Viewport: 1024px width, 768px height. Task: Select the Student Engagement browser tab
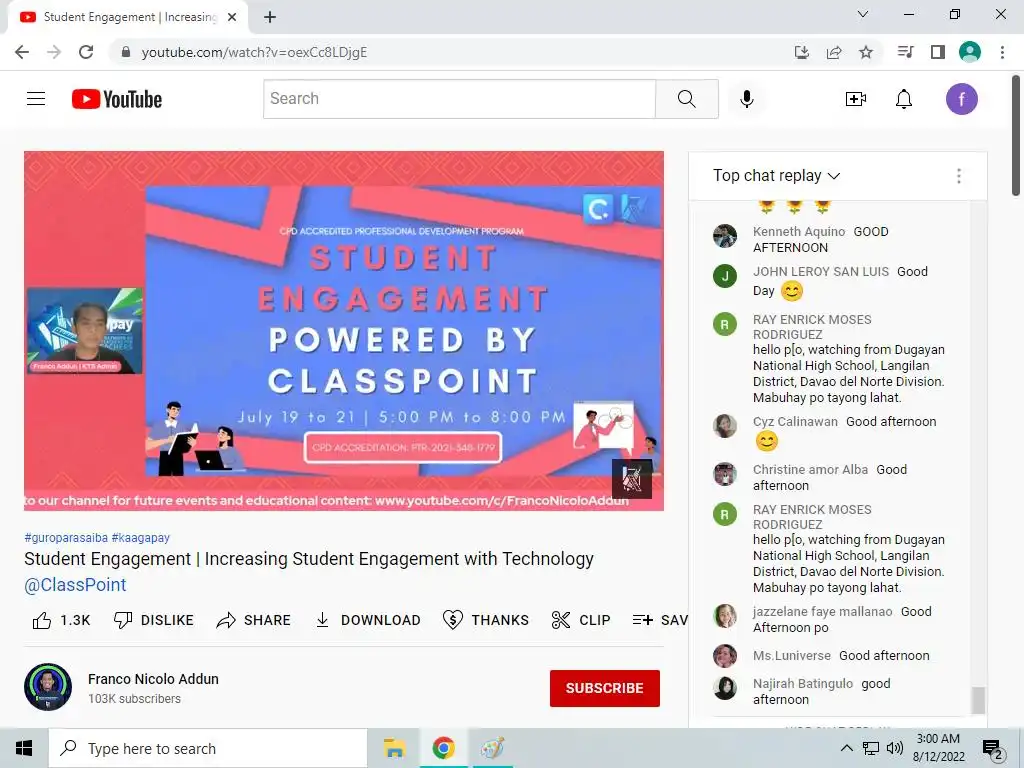click(129, 17)
